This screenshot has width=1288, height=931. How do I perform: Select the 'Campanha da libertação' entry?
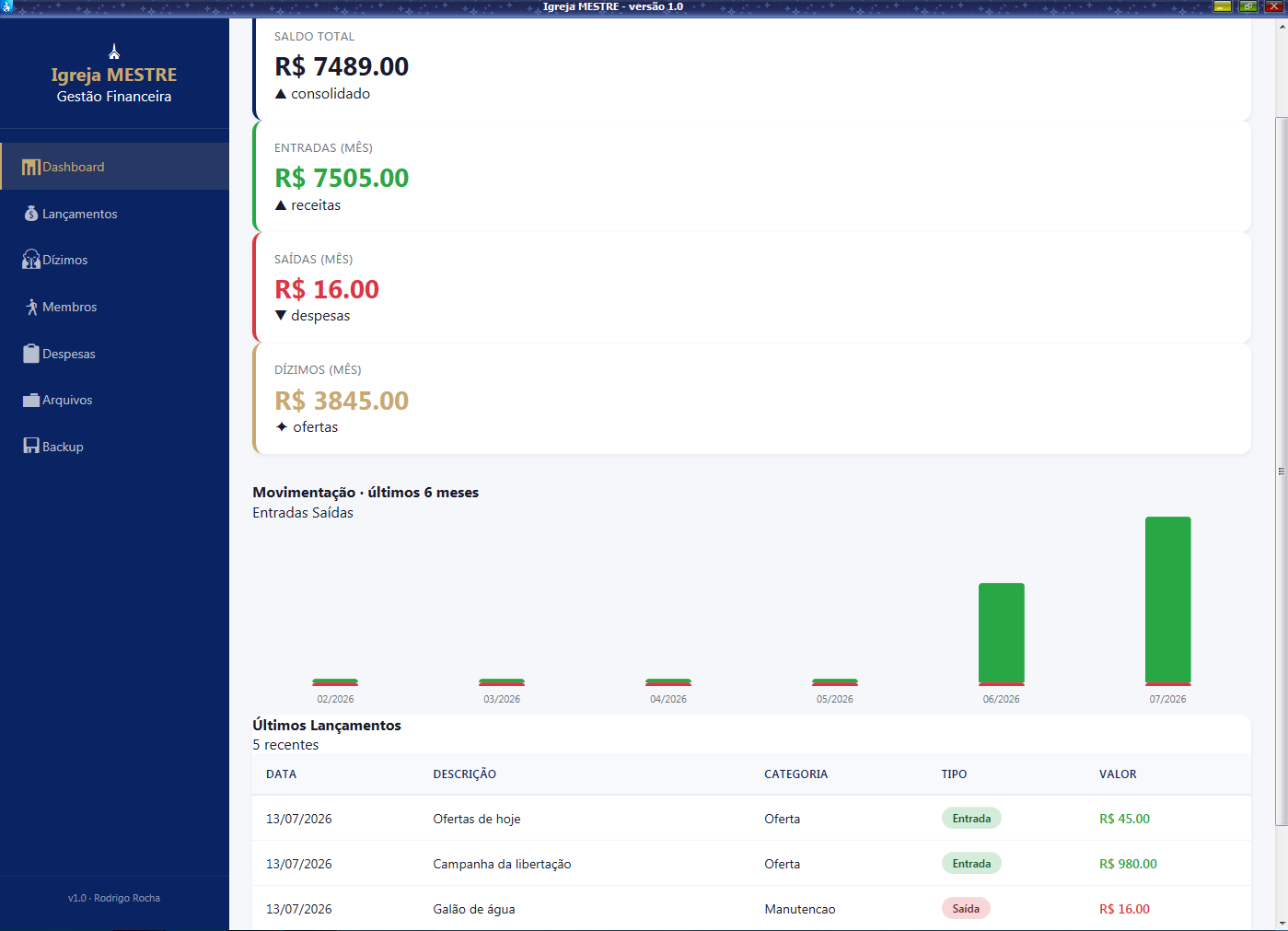(x=502, y=864)
